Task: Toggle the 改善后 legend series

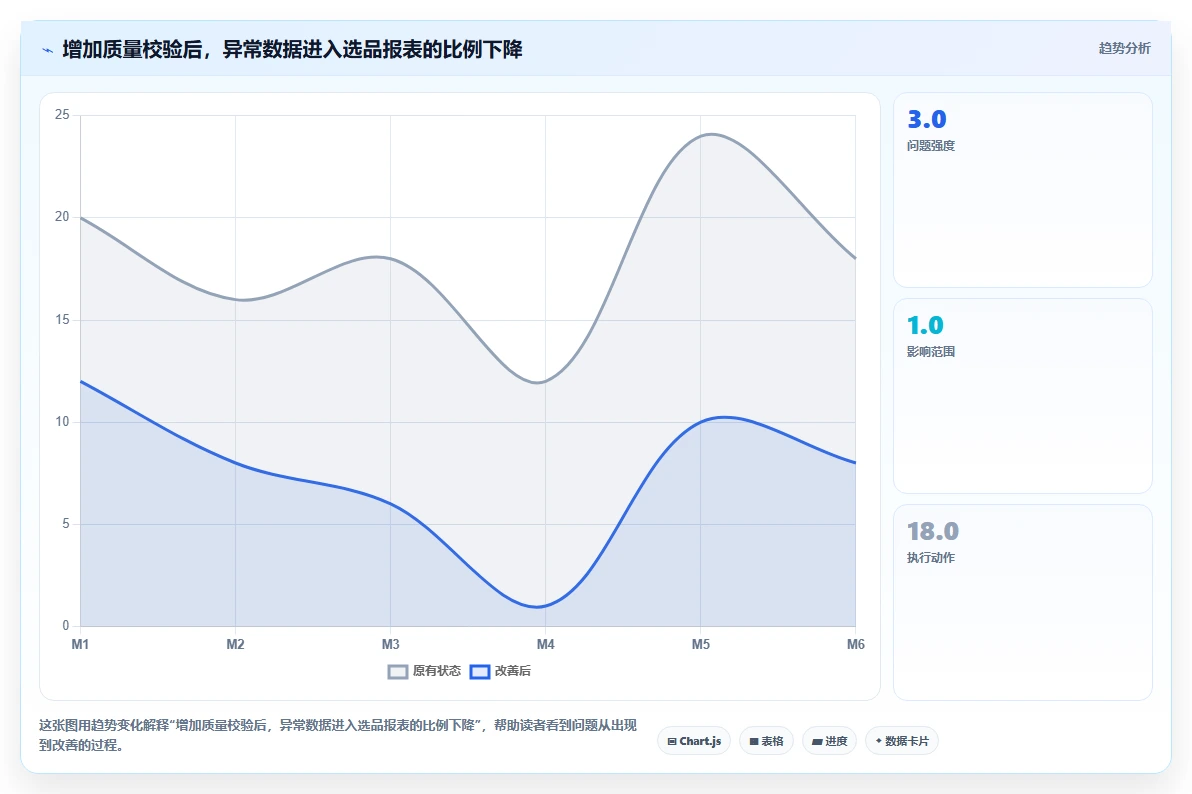Action: 500,671
